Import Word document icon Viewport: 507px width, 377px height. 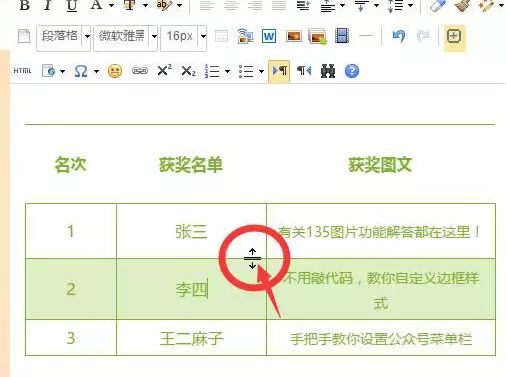[x=269, y=36]
